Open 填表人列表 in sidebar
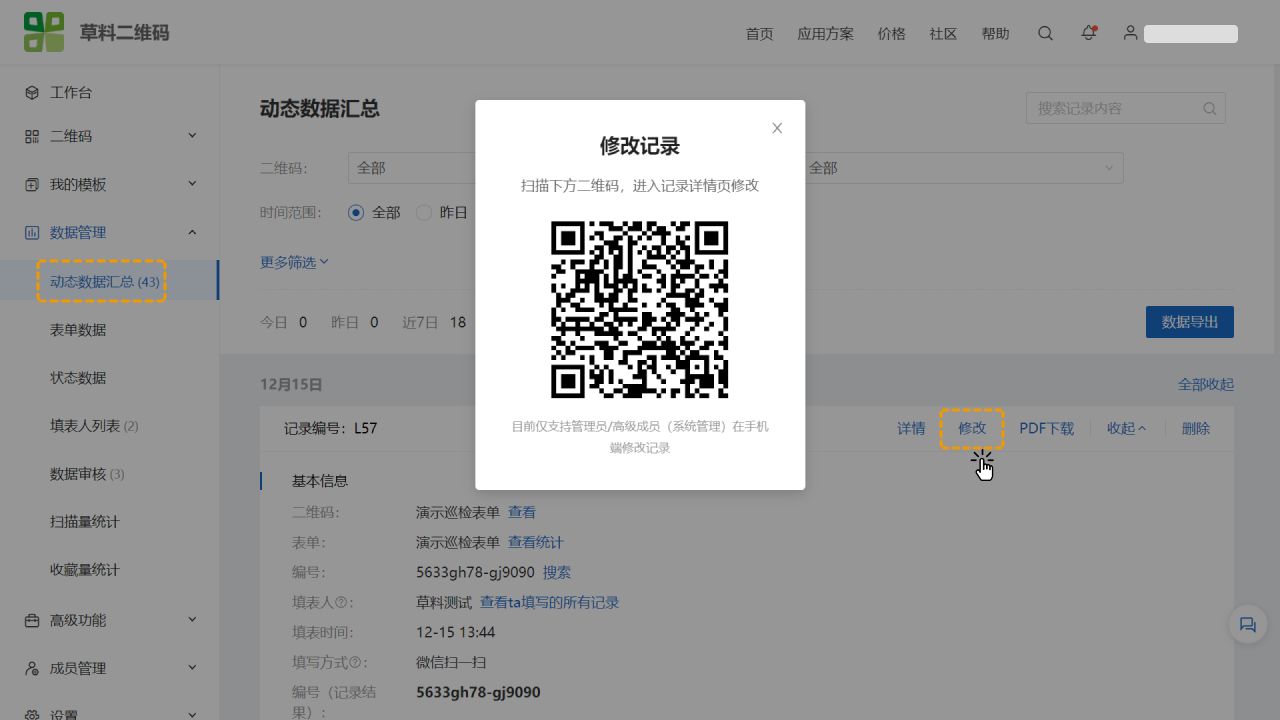This screenshot has height=720, width=1280. 94,426
